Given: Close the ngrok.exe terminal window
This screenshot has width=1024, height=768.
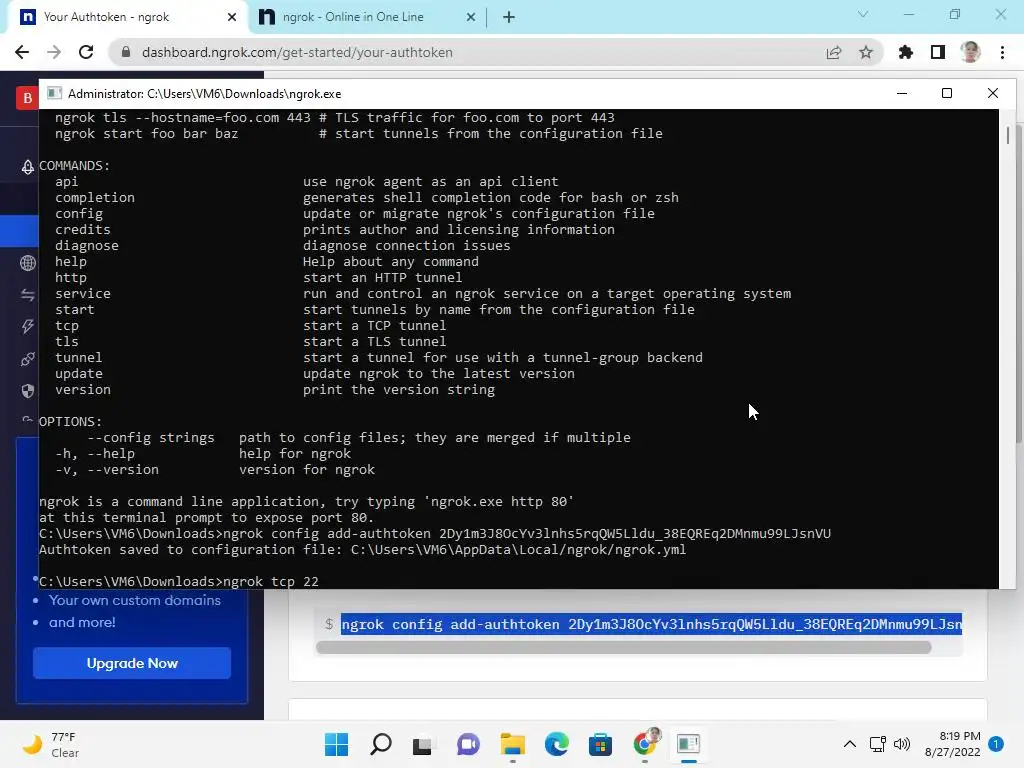Looking at the screenshot, I should tap(993, 93).
